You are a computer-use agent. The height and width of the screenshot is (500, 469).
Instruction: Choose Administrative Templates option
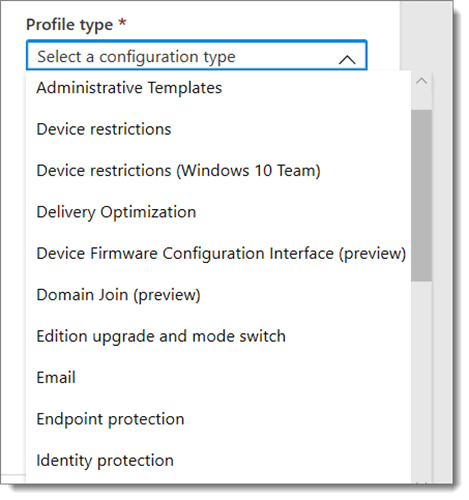pyautogui.click(x=129, y=88)
